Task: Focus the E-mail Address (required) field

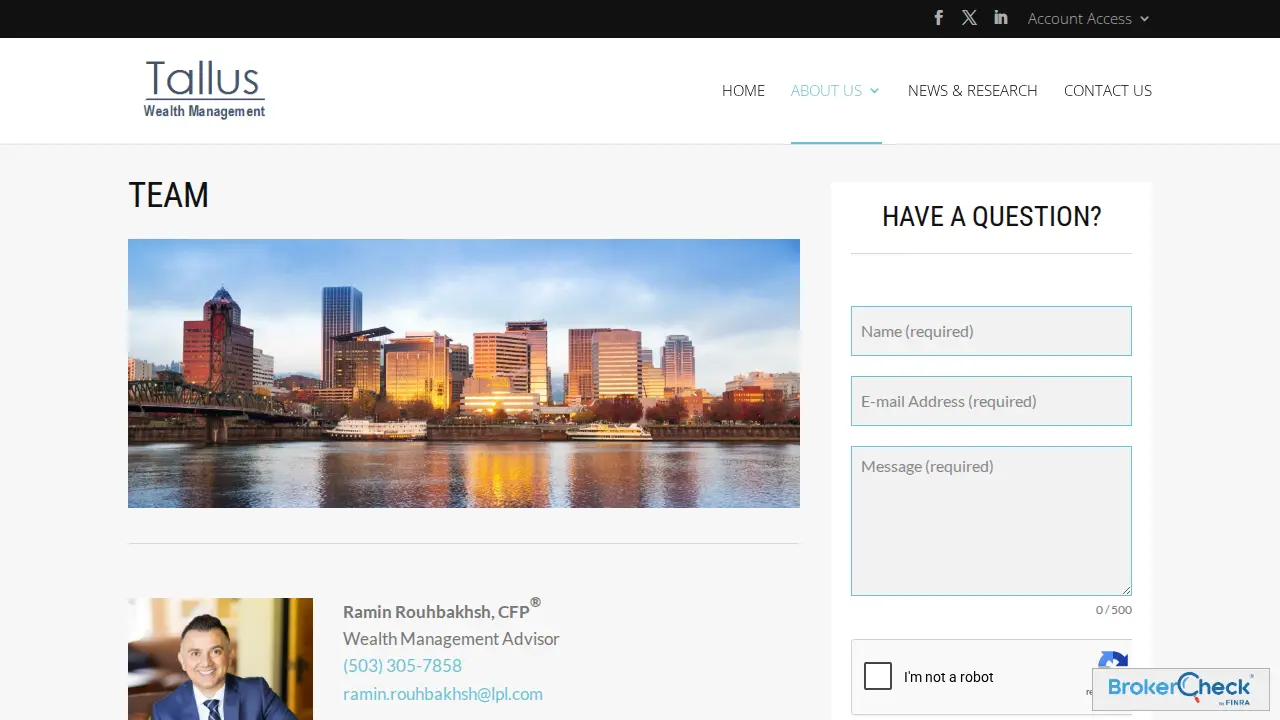Action: coord(991,401)
